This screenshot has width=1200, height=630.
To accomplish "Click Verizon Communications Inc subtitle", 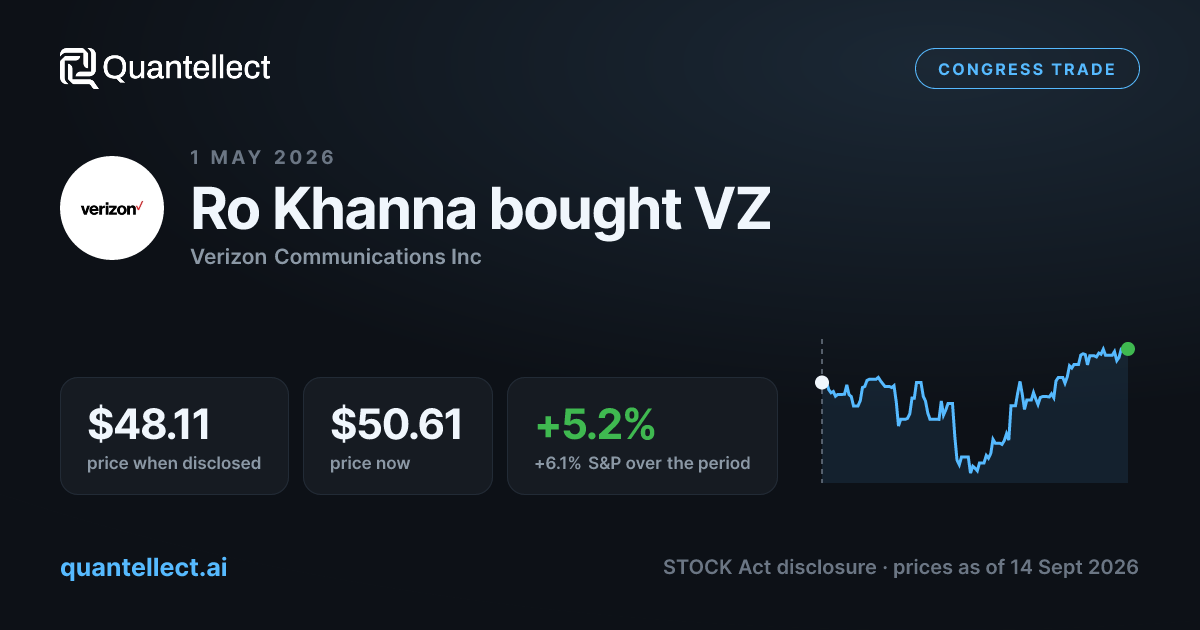I will [x=336, y=257].
